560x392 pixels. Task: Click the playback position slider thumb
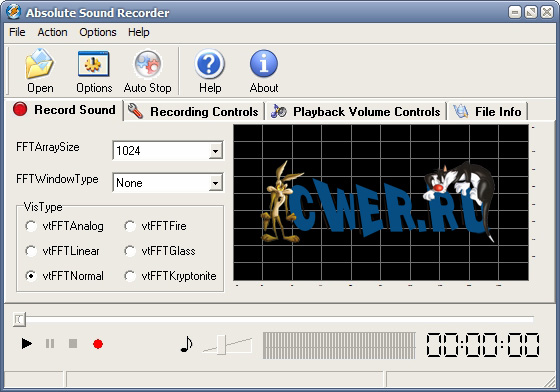tap(19, 319)
